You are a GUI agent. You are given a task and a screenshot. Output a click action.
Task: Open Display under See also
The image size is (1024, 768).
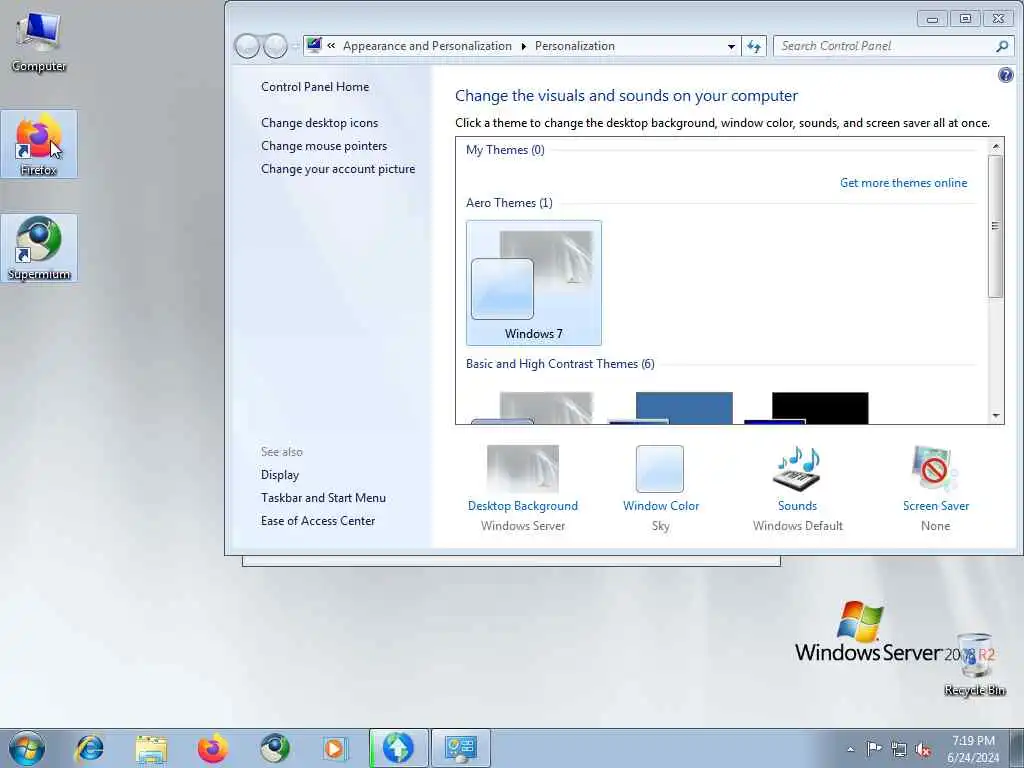point(280,475)
